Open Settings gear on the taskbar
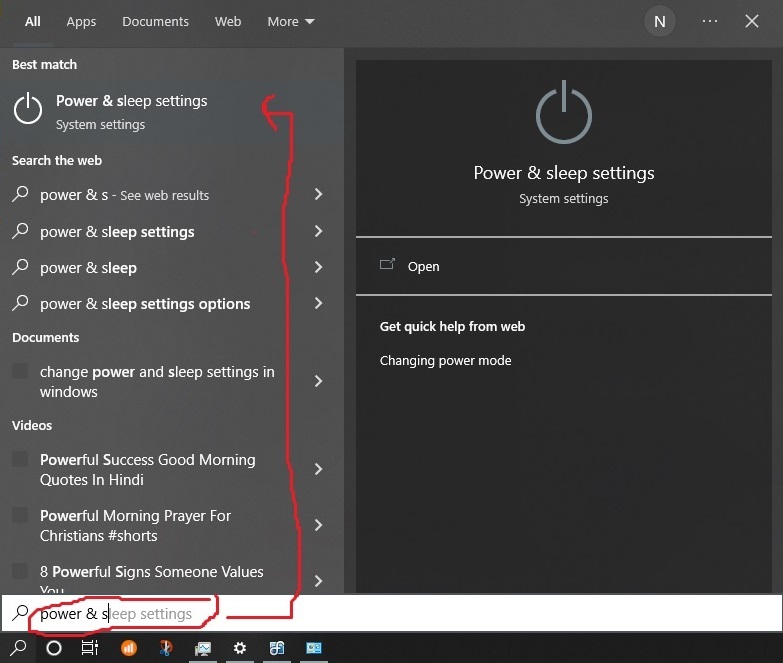The height and width of the screenshot is (663, 783). 240,648
